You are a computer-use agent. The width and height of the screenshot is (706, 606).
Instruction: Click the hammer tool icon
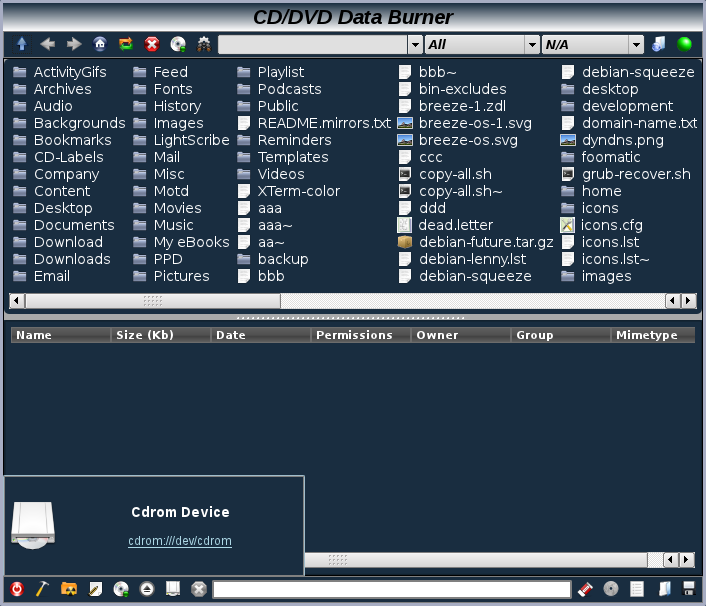pyautogui.click(x=43, y=589)
